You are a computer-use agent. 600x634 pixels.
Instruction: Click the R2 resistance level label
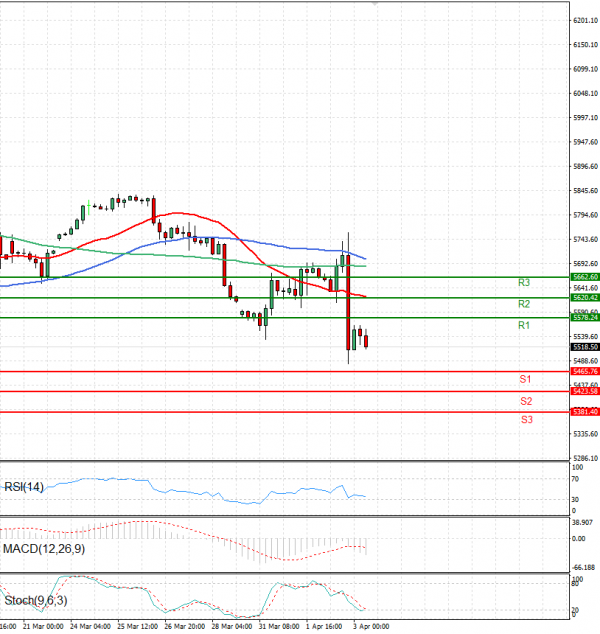[523, 304]
